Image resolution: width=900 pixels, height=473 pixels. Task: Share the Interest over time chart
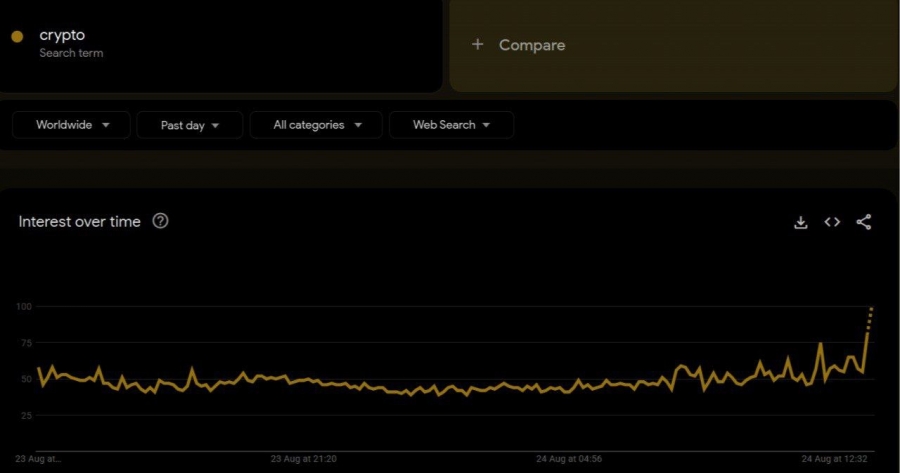(x=864, y=222)
